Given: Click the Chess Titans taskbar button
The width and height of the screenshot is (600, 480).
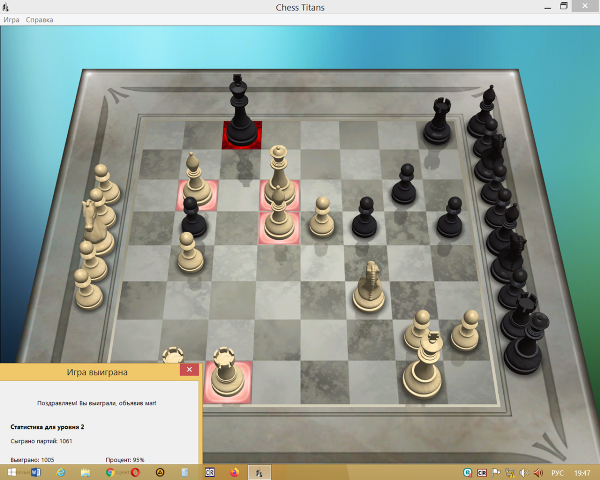Looking at the screenshot, I should (x=260, y=472).
